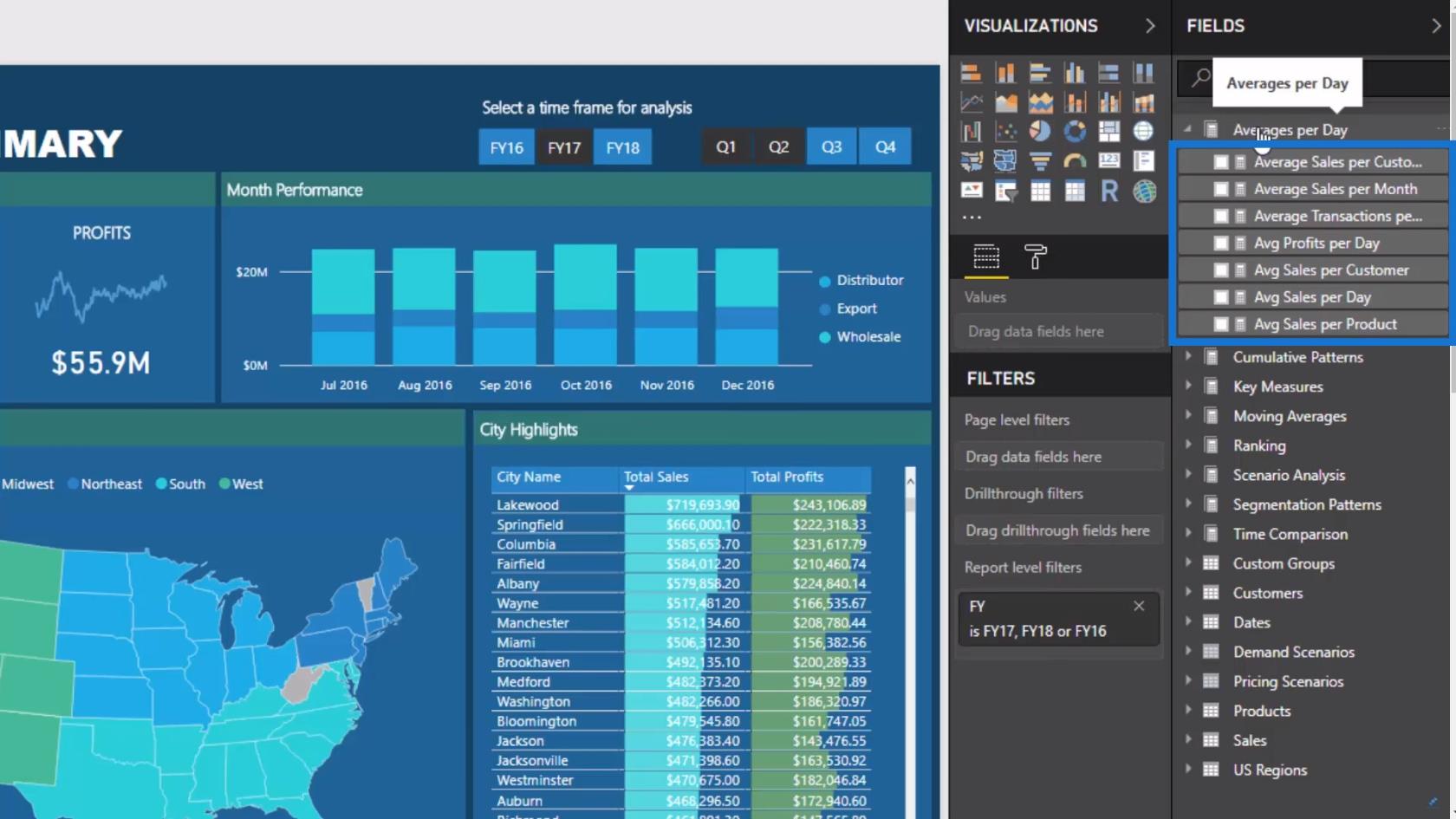Check the Average Transactions pe... measure
Screen dimensions: 1456x819
coord(1220,216)
